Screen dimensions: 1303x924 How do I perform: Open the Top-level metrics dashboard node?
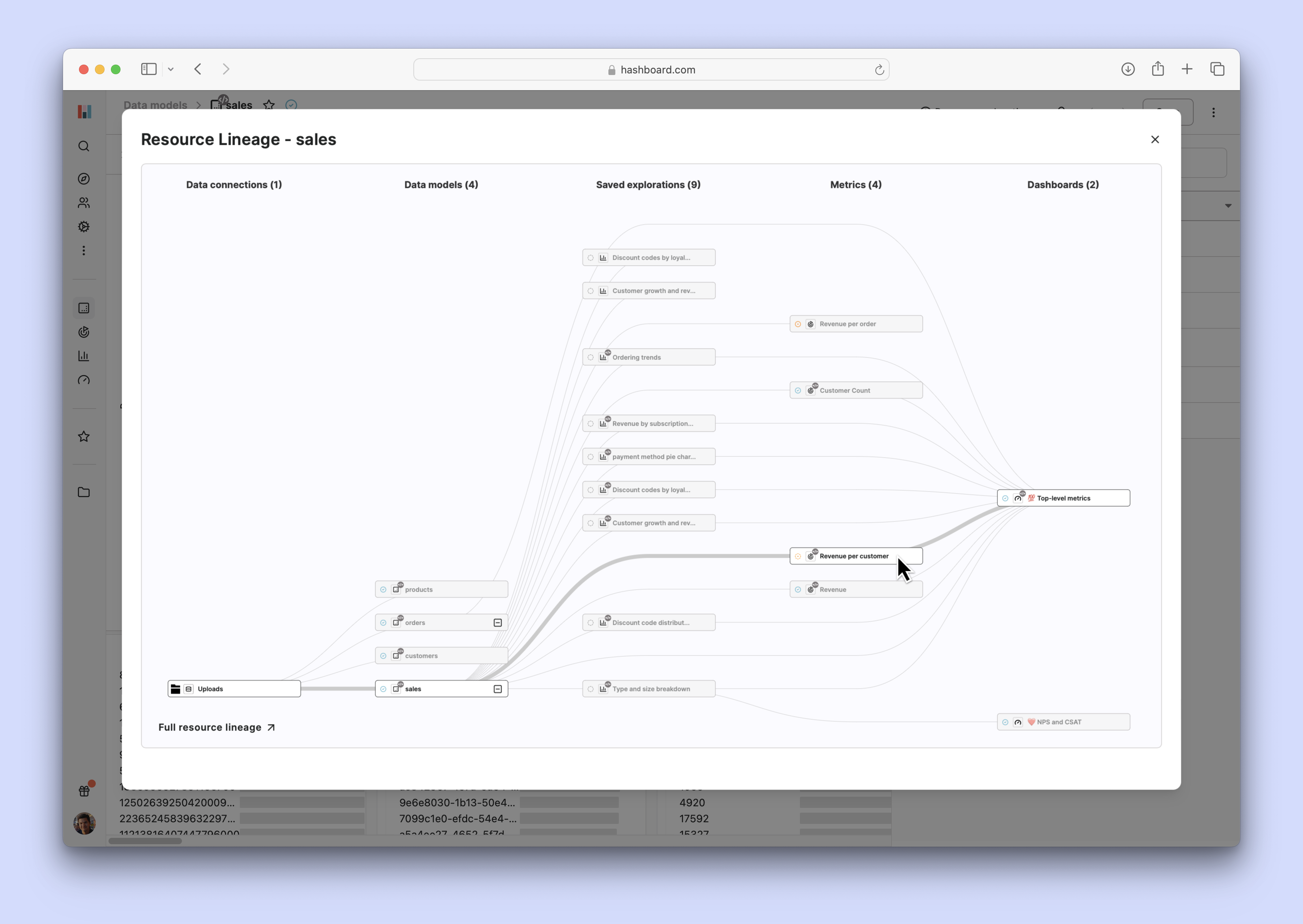(1063, 498)
